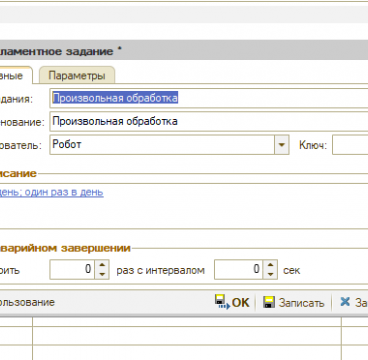The height and width of the screenshot is (360, 368).
Task: Decrease the retry count with the down arrow
Action: 102,274
